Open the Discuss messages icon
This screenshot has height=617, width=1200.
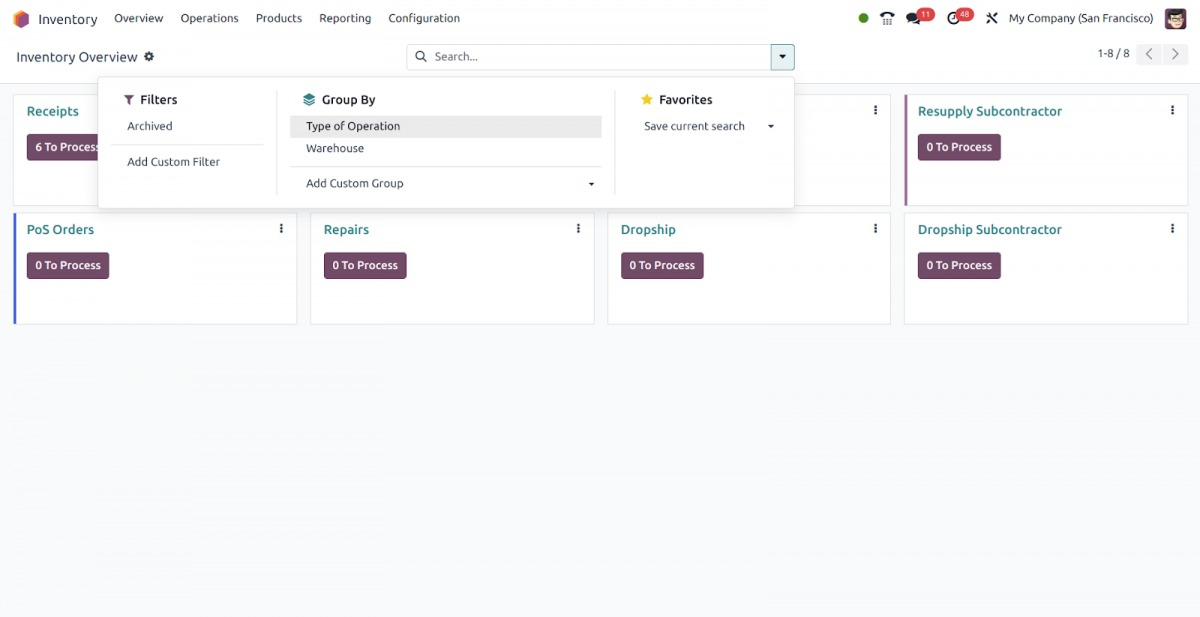coord(913,17)
